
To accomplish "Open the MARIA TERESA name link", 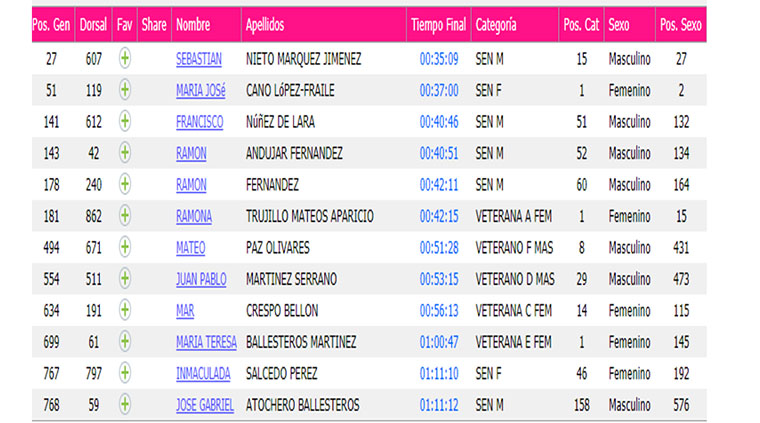I will click(x=206, y=343).
